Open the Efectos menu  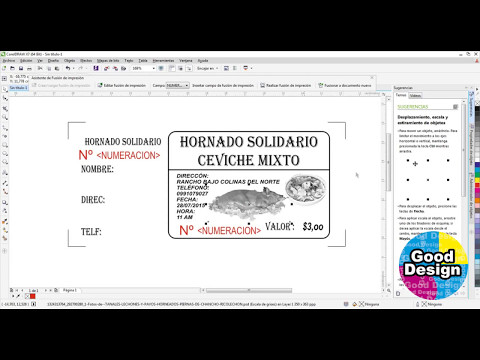(86, 61)
